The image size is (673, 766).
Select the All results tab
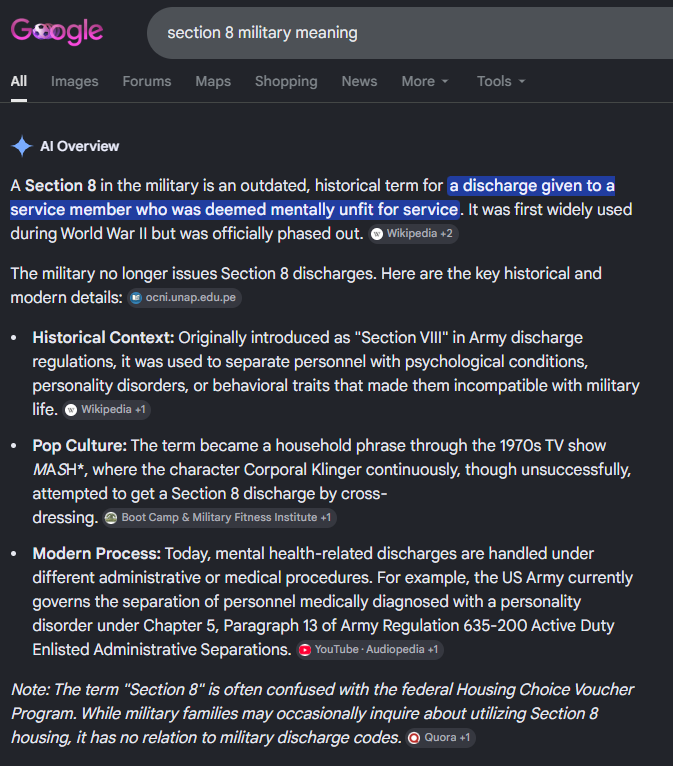(x=19, y=81)
